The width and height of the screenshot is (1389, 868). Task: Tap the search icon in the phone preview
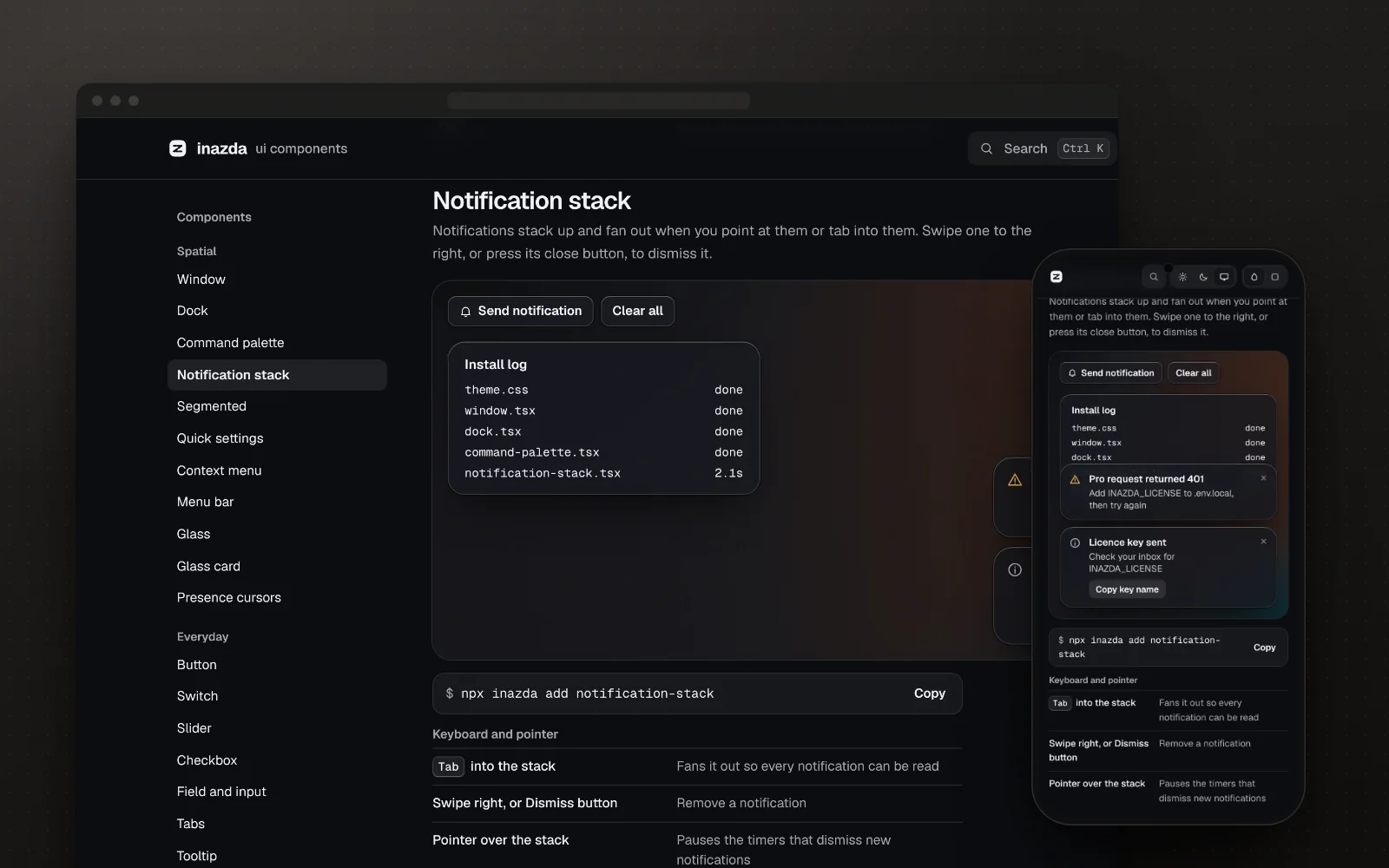pyautogui.click(x=1154, y=277)
